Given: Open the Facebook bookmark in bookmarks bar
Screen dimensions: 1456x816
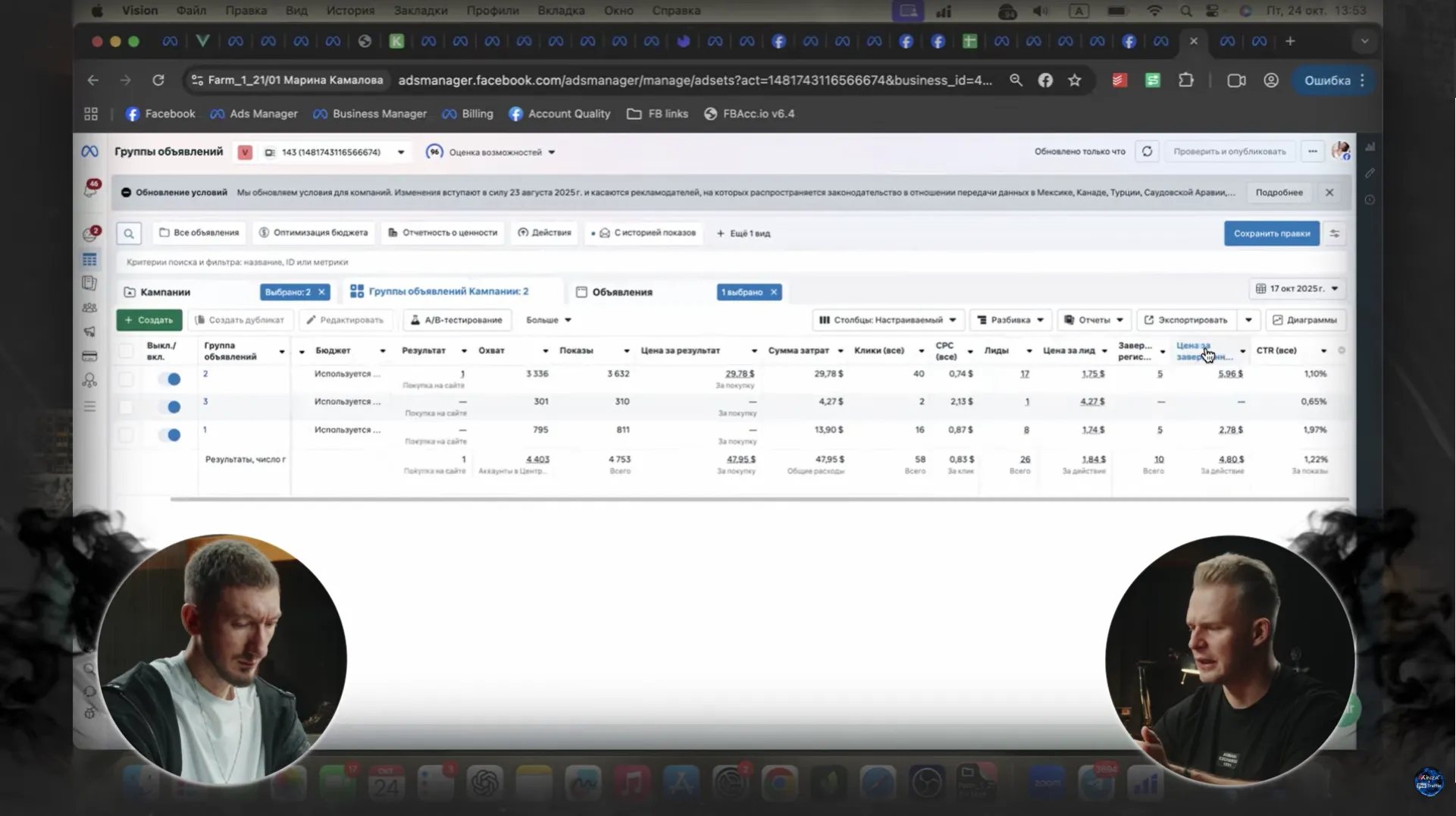Looking at the screenshot, I should coord(160,114).
